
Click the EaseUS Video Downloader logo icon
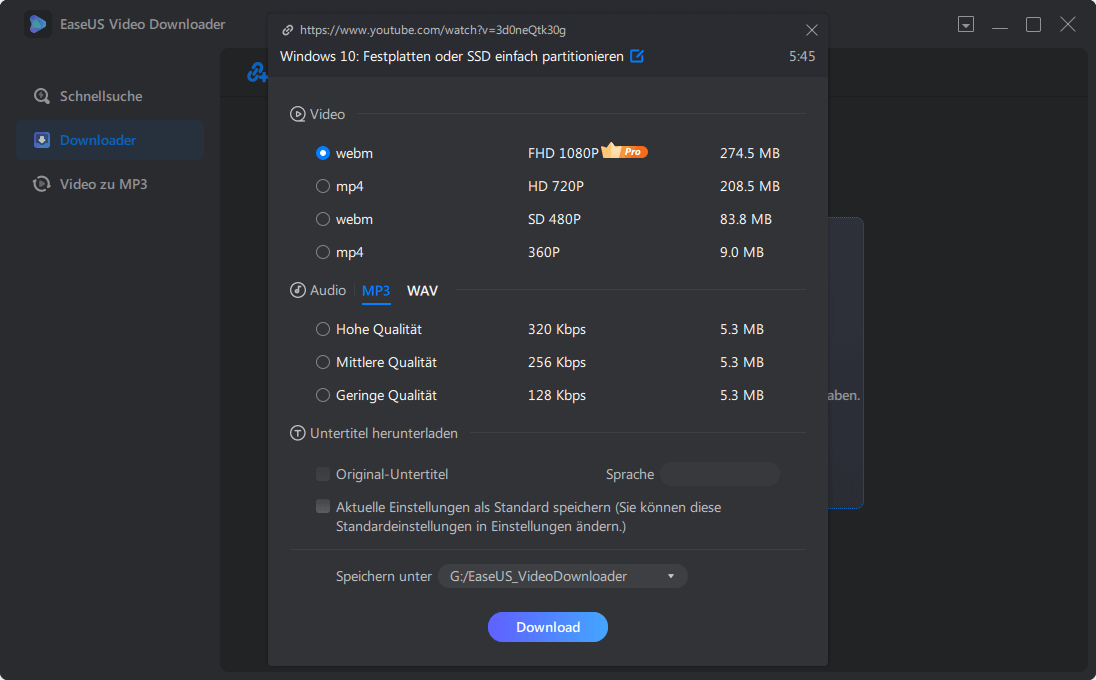click(x=38, y=24)
